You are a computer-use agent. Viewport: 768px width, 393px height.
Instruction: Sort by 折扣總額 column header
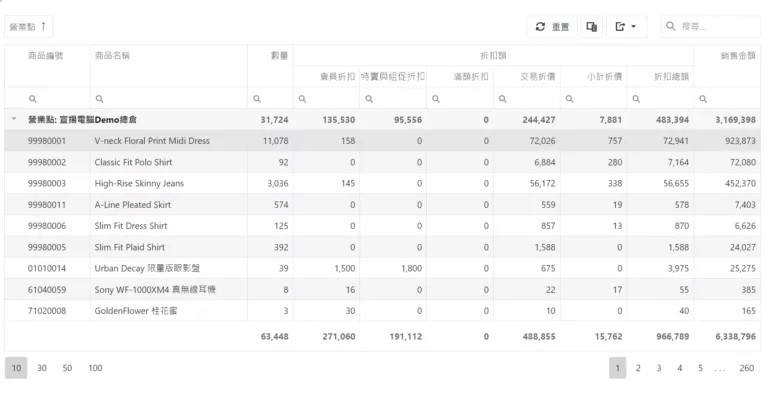coord(672,76)
